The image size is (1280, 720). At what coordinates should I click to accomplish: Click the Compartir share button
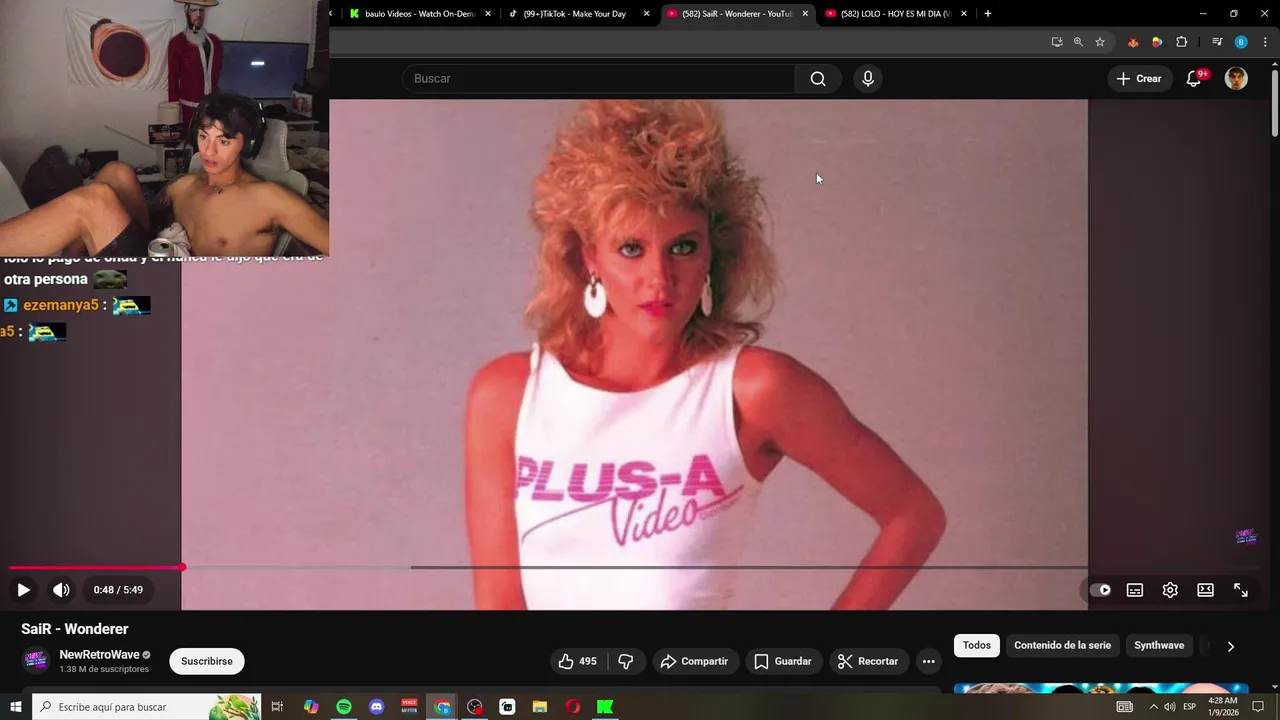(695, 661)
